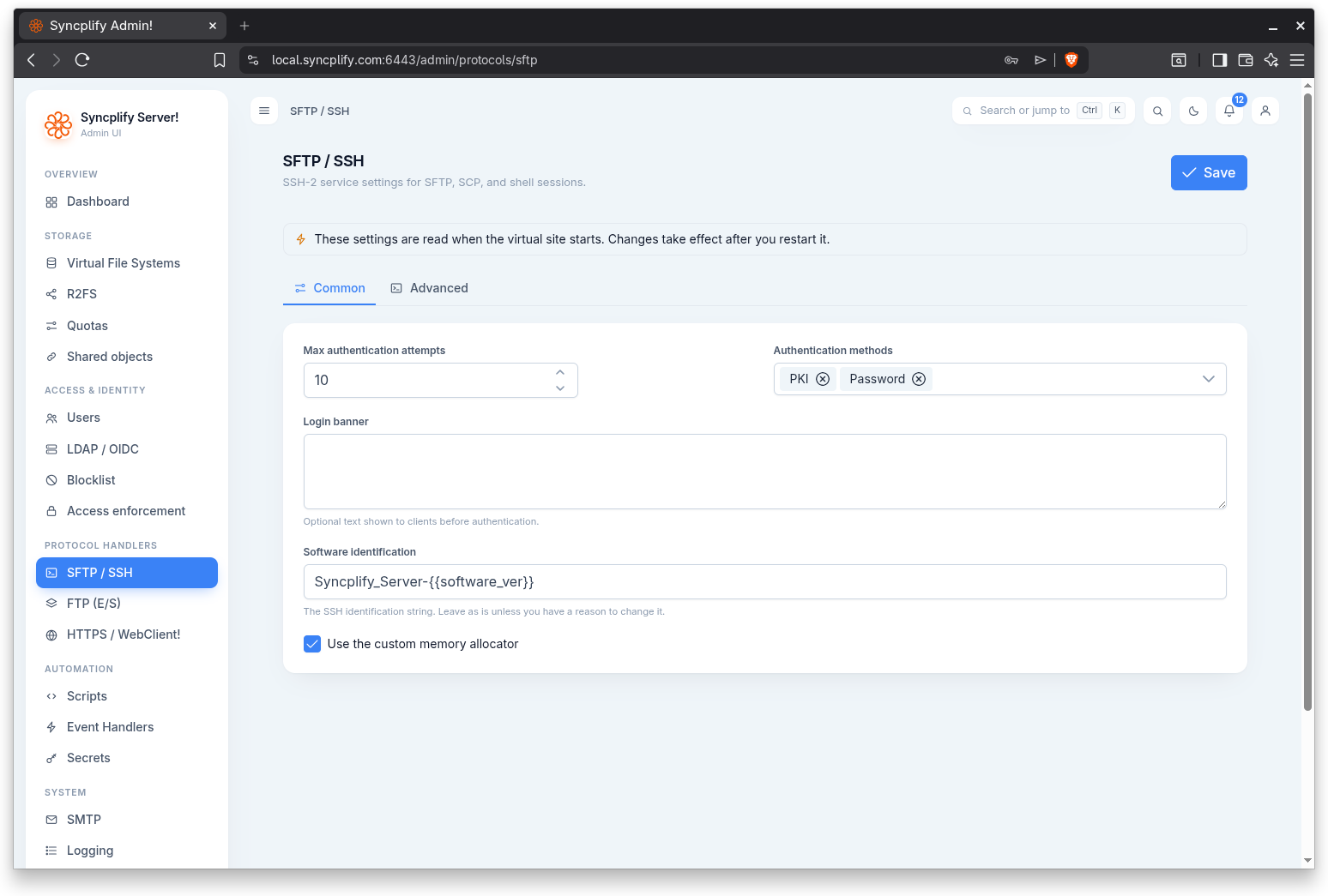1328x896 pixels.
Task: Remove the Password authentication method
Action: point(919,379)
